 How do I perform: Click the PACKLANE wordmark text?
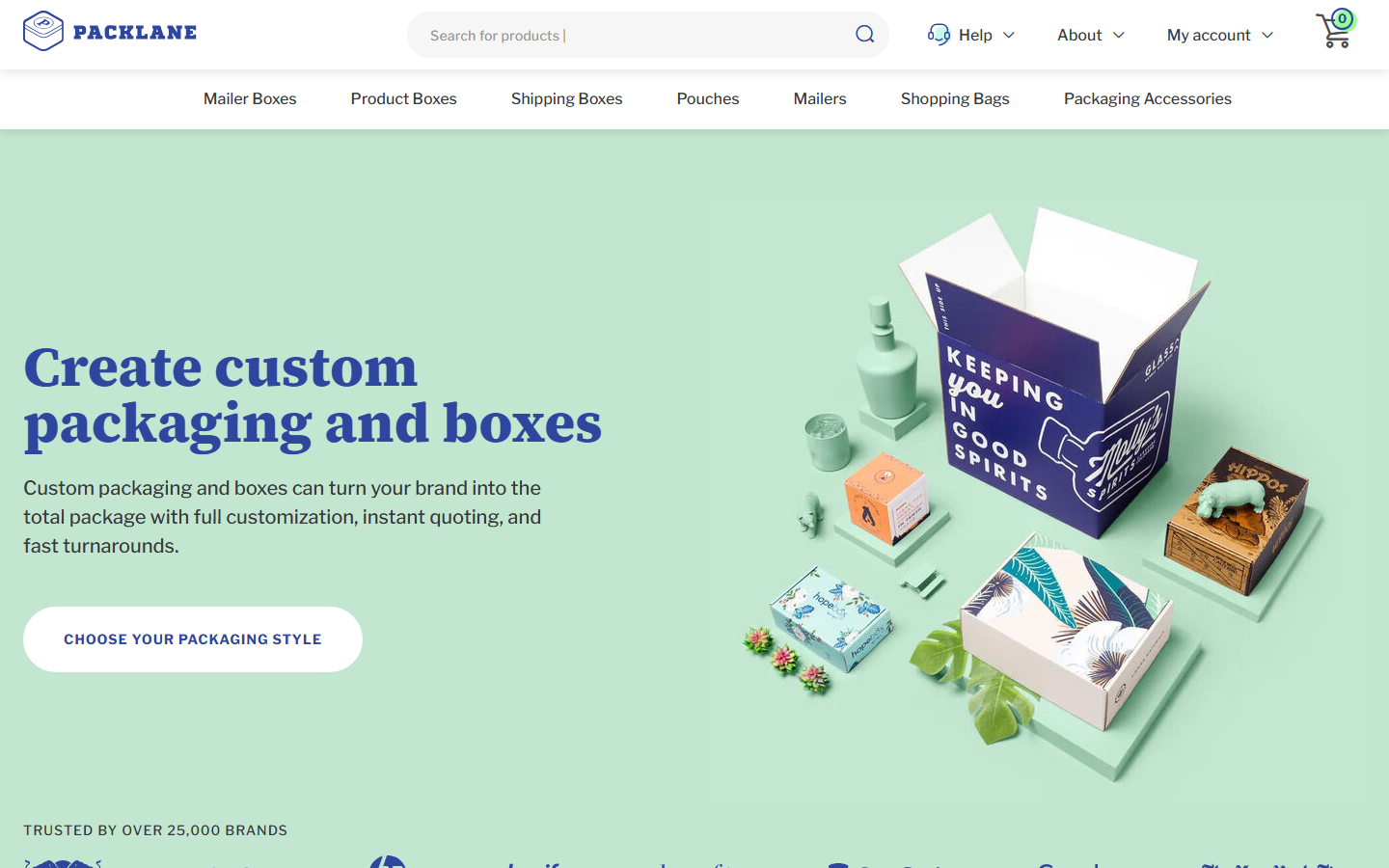click(135, 32)
